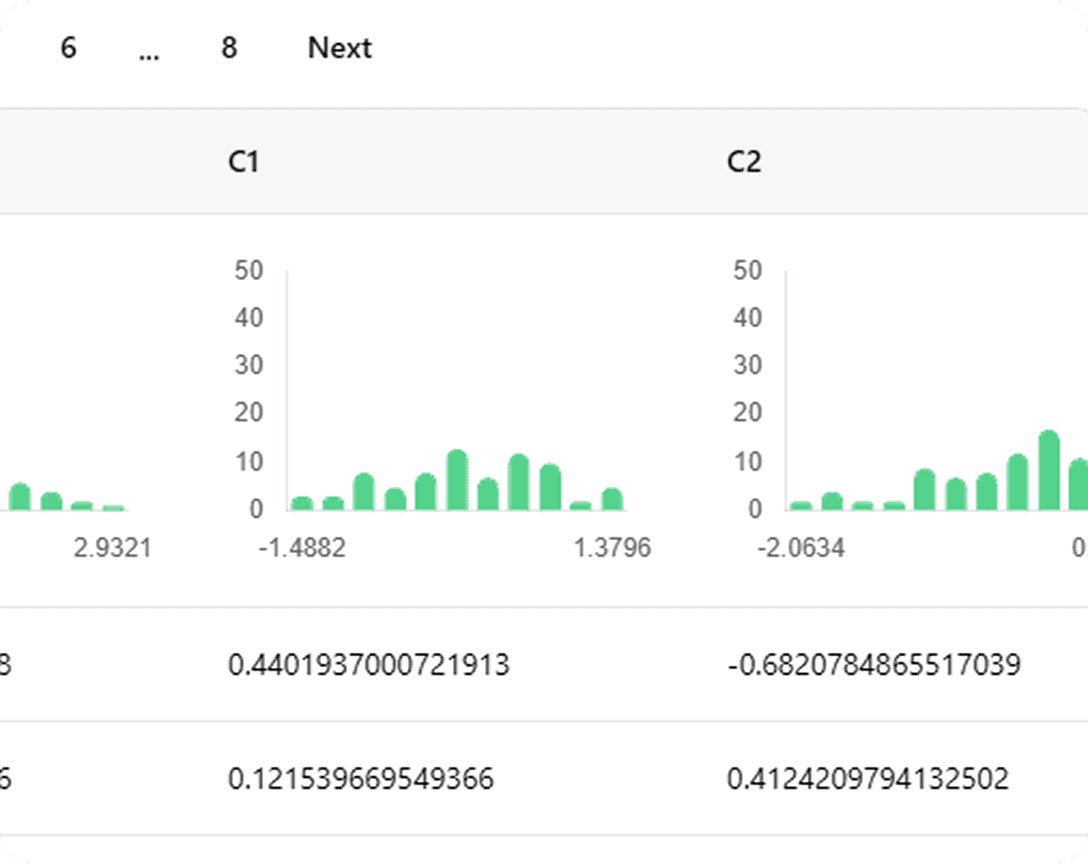
Task: Select cell 0.4124209794132502
Action: click(867, 779)
